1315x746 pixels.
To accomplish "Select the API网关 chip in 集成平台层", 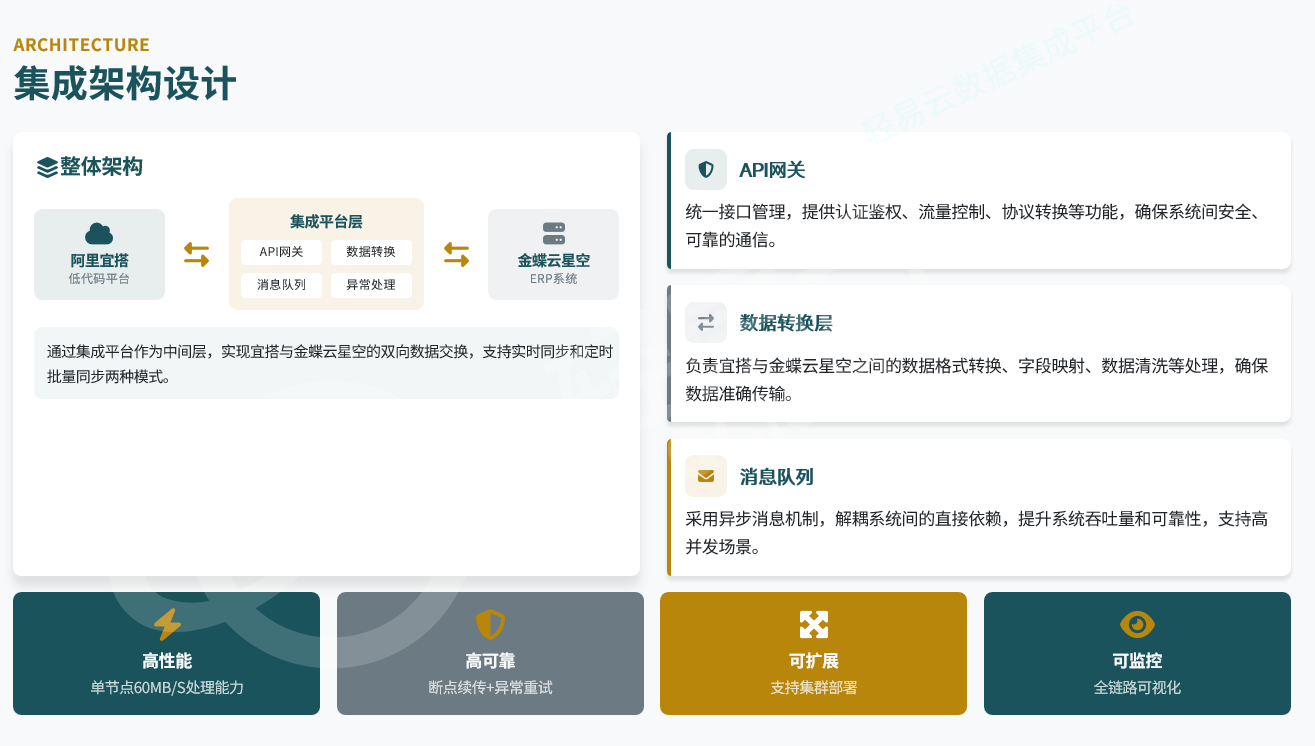I will tap(281, 252).
